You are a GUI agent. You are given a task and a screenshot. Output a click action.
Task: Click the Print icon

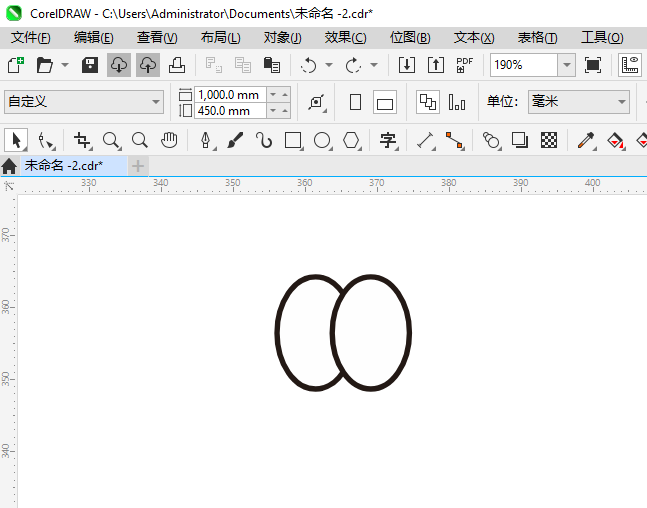[177, 65]
